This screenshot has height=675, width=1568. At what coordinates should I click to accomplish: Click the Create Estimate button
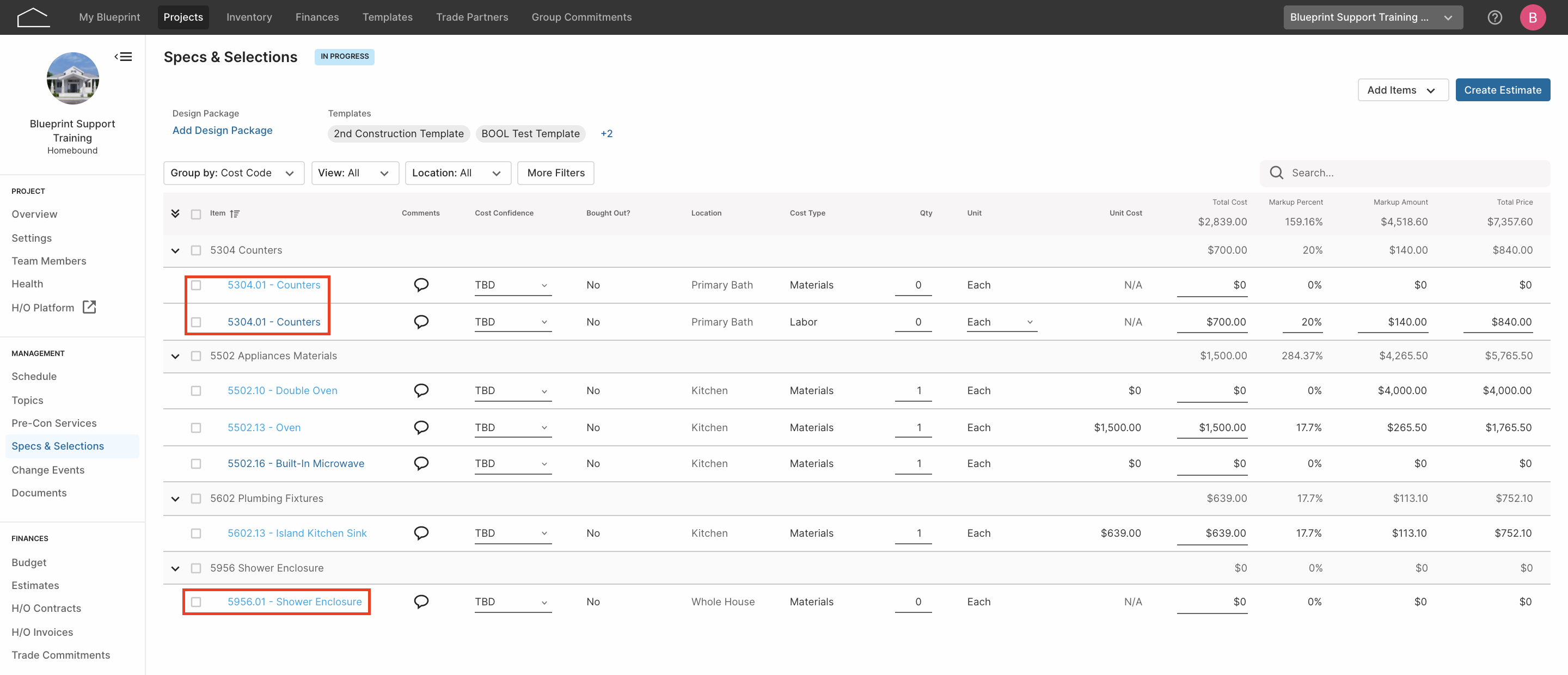click(1502, 90)
